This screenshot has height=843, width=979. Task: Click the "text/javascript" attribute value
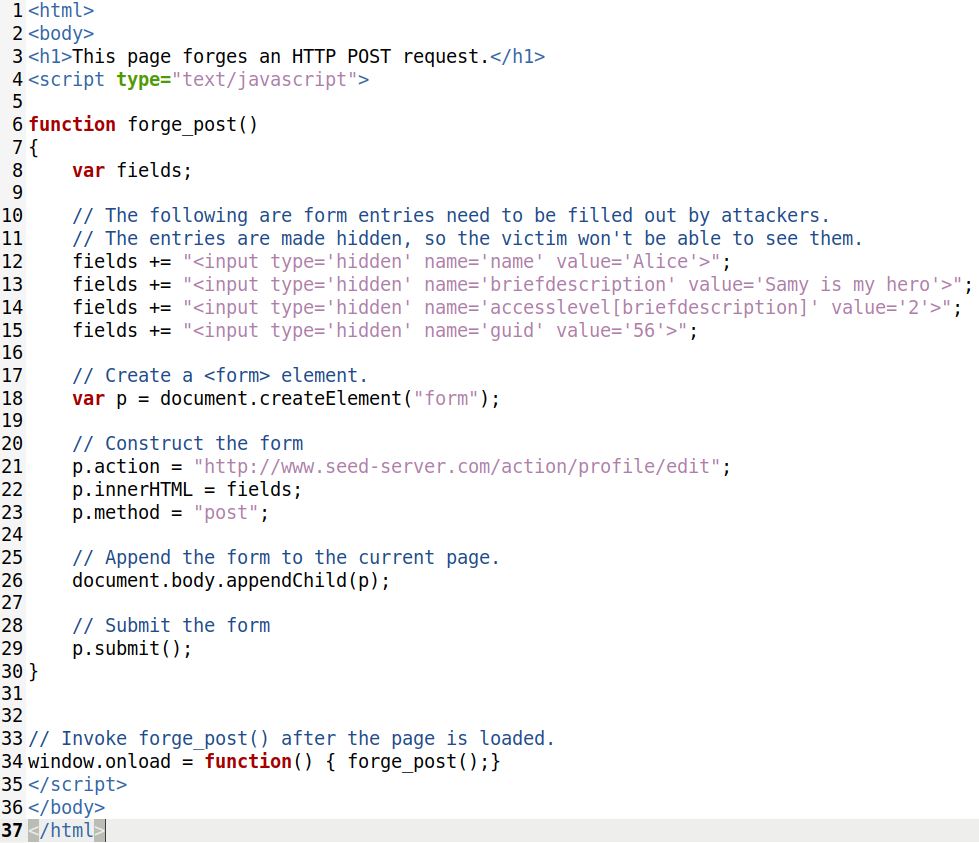point(264,79)
